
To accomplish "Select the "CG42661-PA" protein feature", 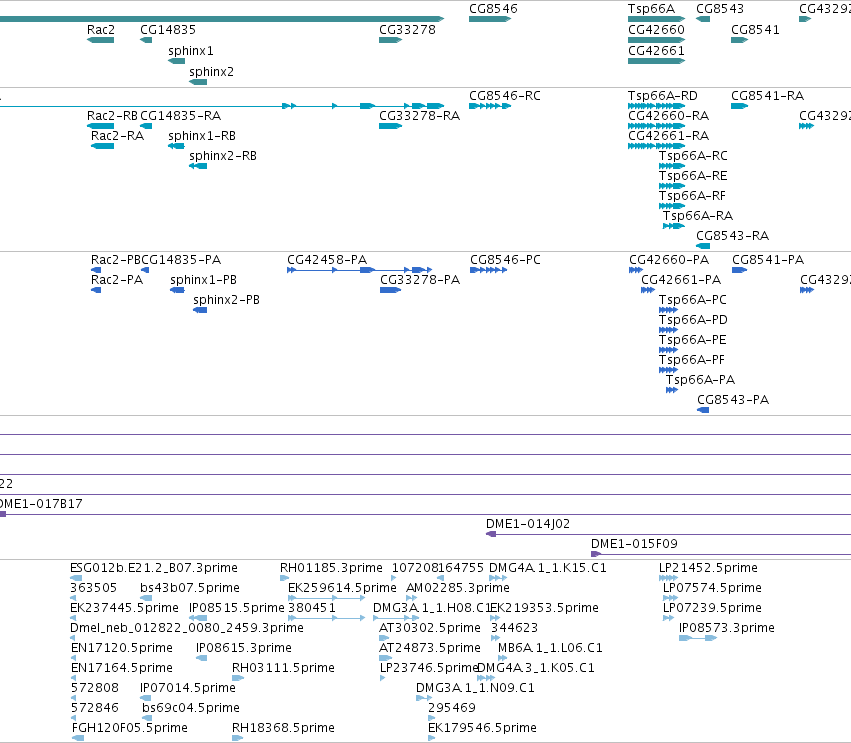I will (x=681, y=281).
